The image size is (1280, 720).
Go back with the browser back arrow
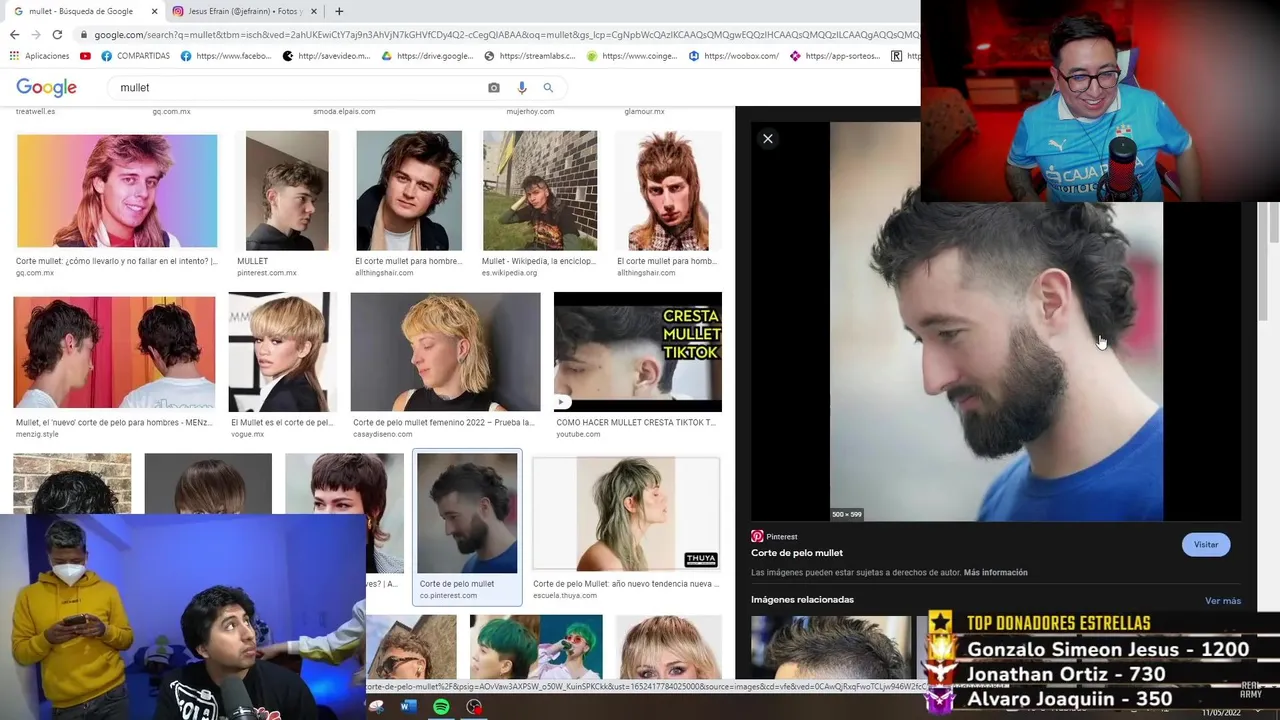(x=14, y=34)
